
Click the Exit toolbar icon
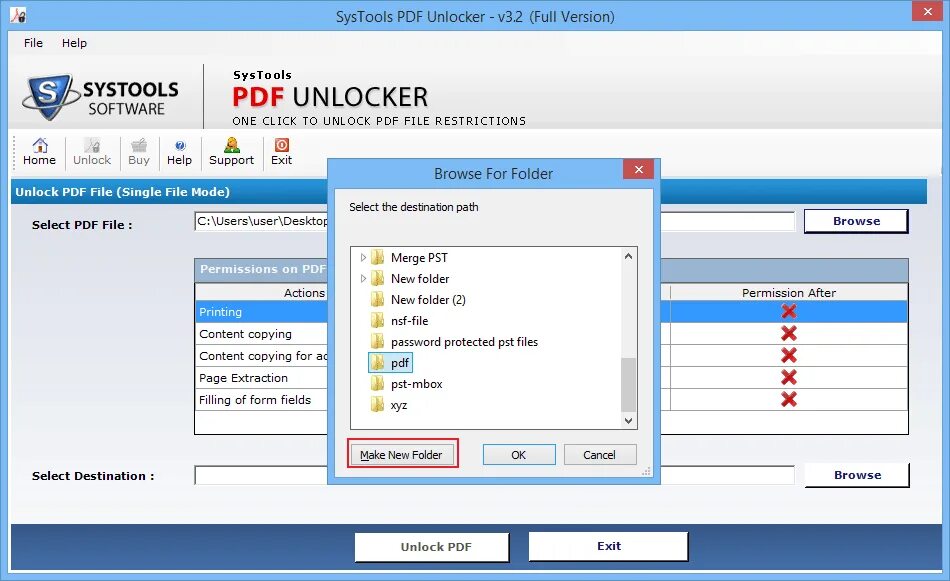point(282,152)
